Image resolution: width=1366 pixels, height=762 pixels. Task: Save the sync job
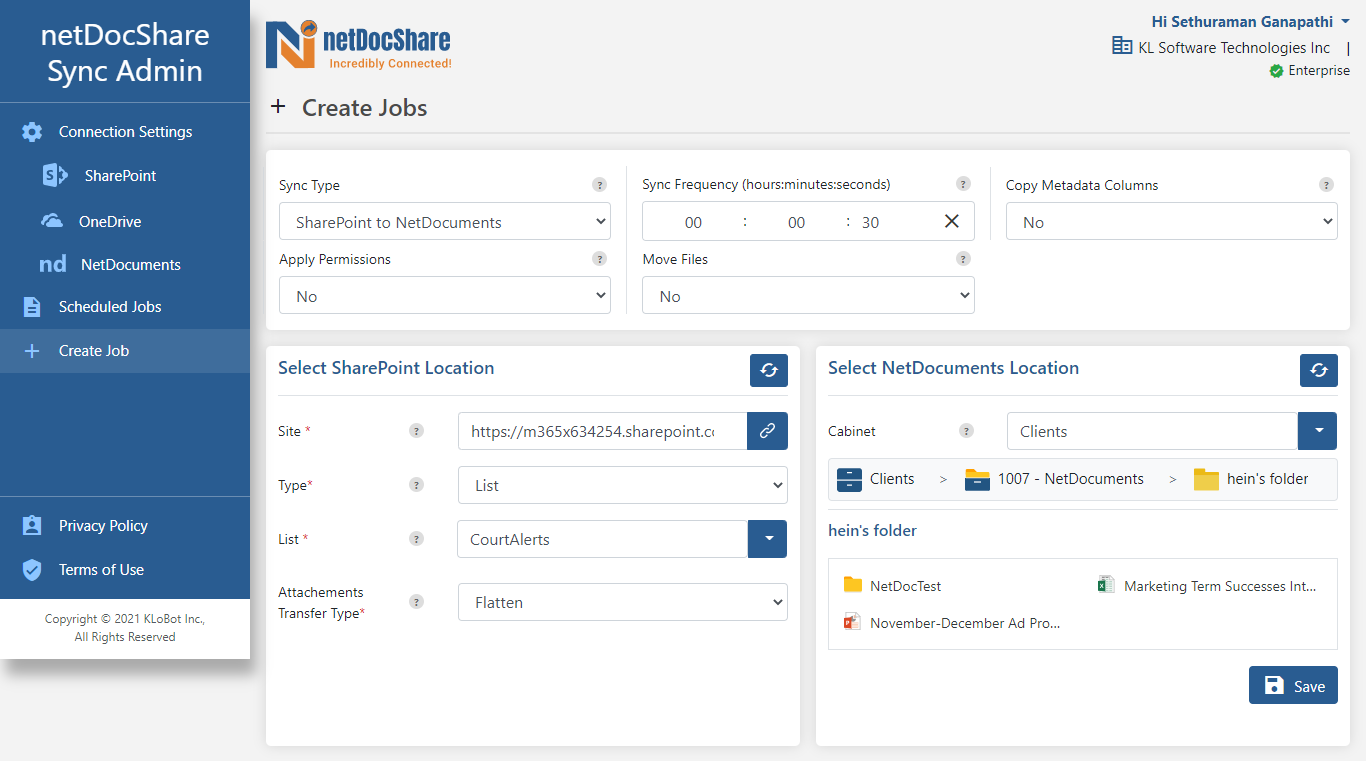click(1293, 685)
